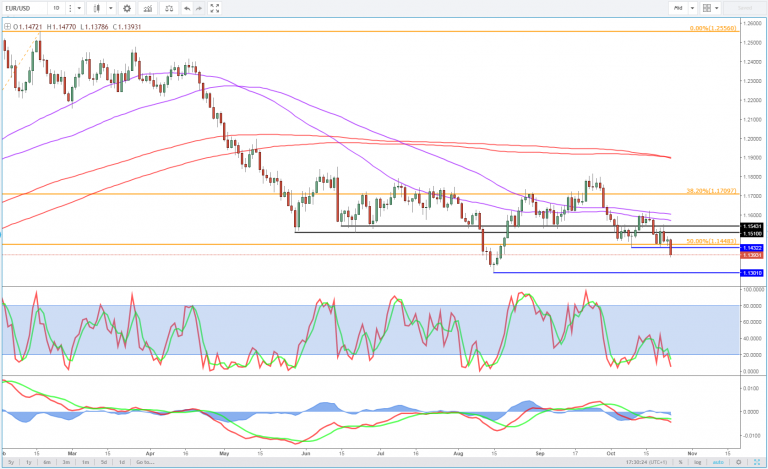Click the 1.25000 price axis label
This screenshot has height=469, width=768.
[x=752, y=43]
